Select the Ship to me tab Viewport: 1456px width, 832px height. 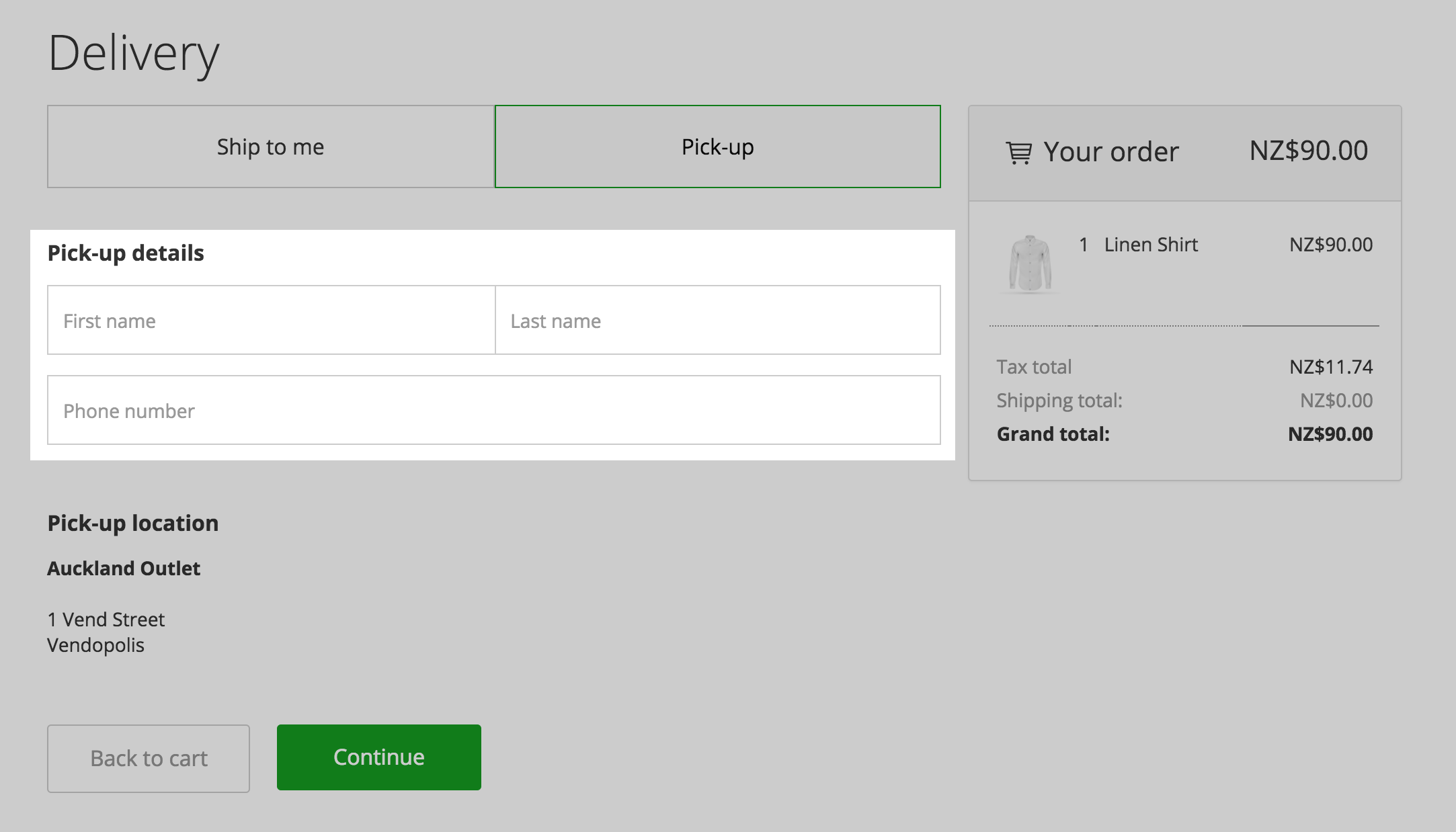[x=271, y=147]
